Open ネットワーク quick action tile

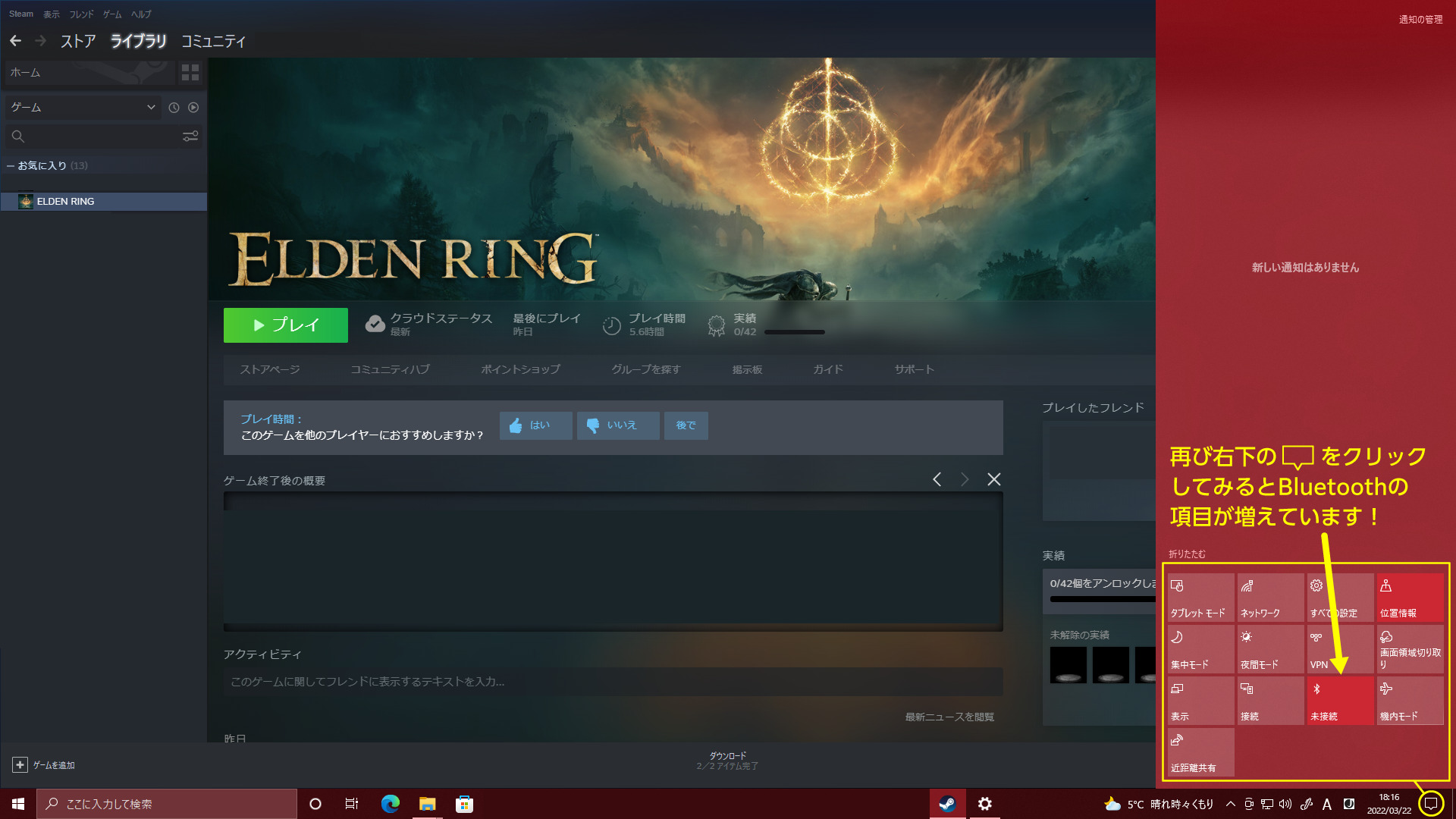tap(1270, 598)
